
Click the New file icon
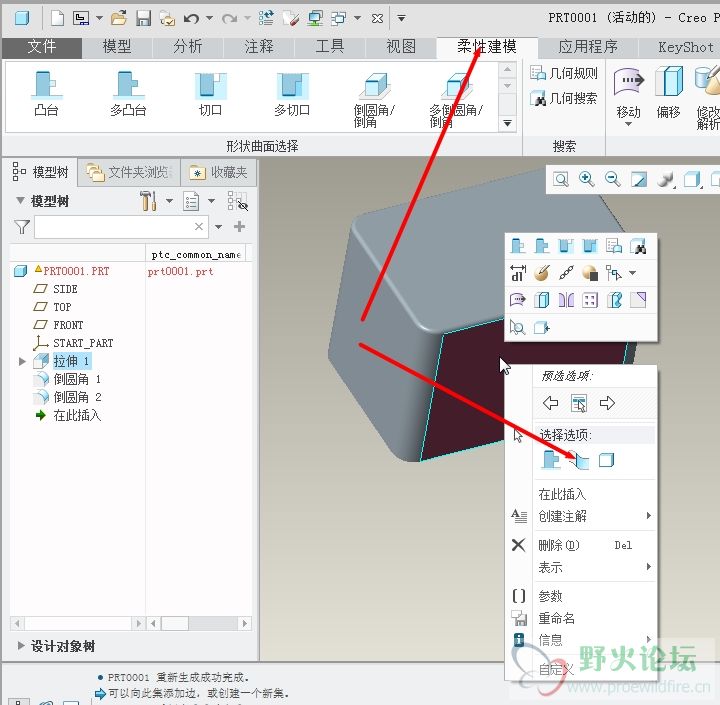coord(57,18)
